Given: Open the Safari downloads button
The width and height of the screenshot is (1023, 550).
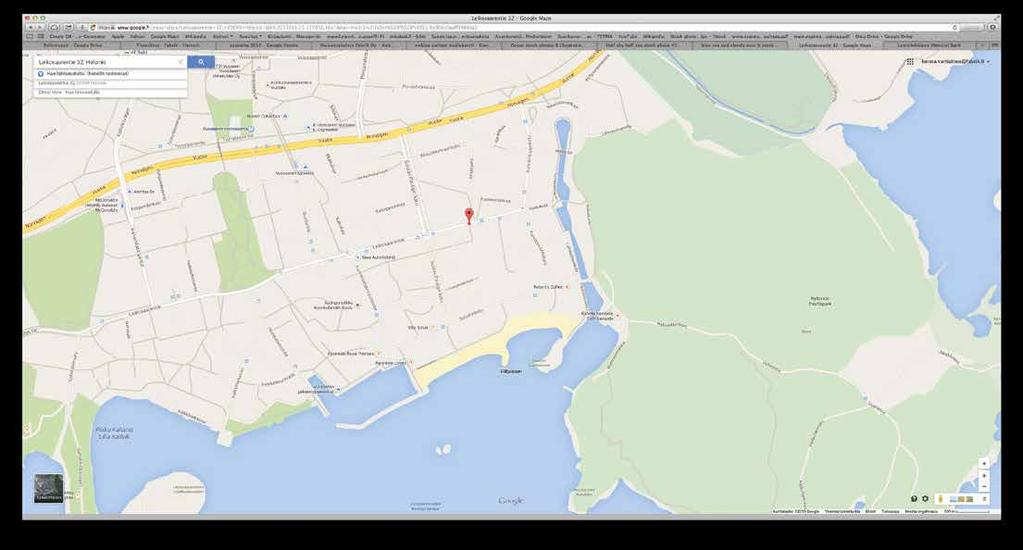Looking at the screenshot, I should [x=993, y=27].
